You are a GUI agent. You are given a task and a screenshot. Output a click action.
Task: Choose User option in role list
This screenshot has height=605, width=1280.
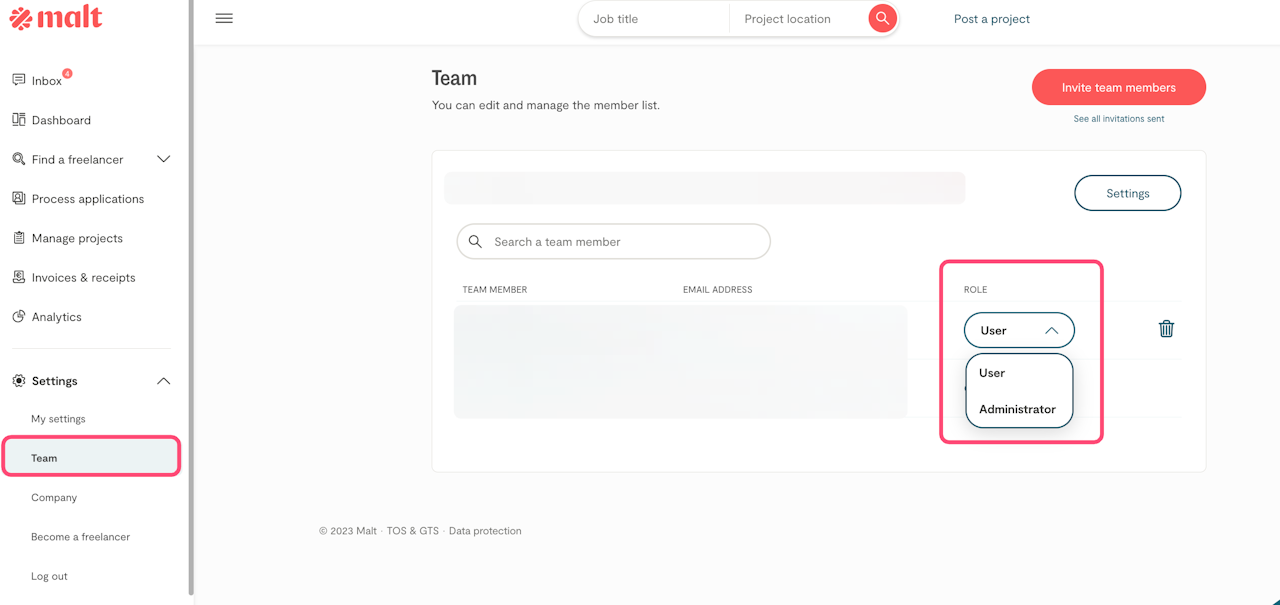pyautogui.click(x=992, y=373)
